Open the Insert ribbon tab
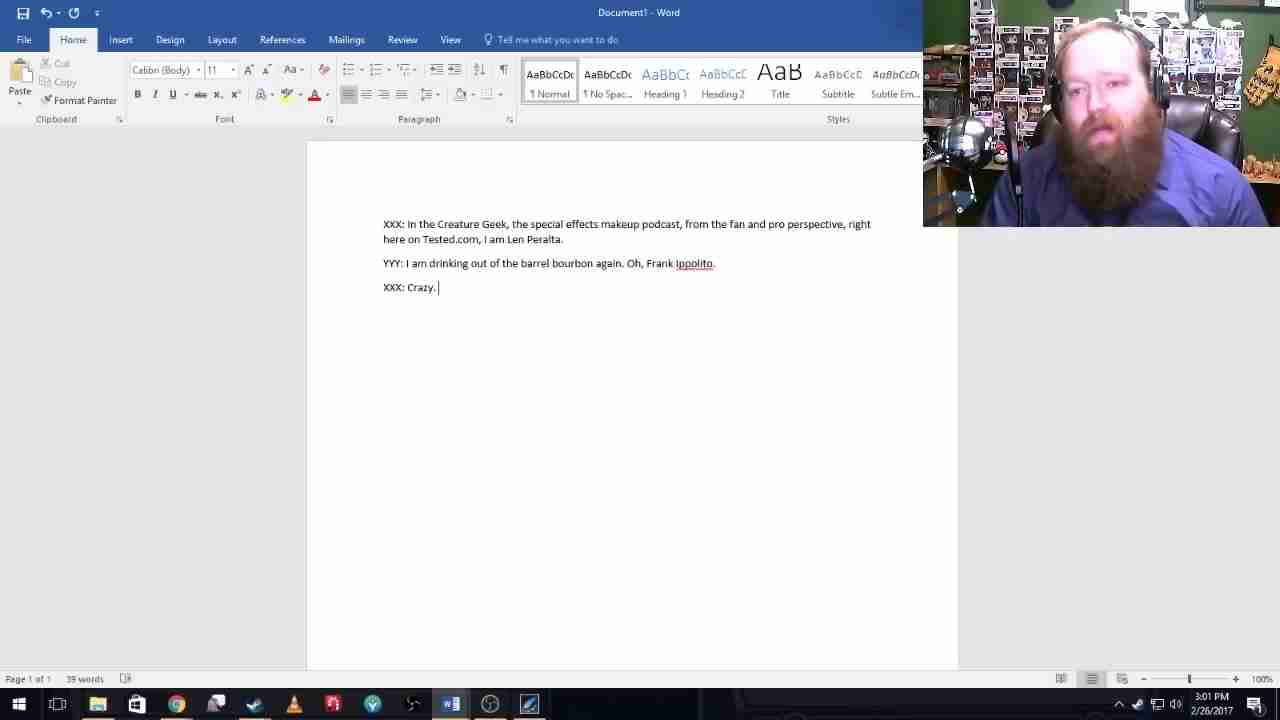1280x720 pixels. tap(121, 40)
